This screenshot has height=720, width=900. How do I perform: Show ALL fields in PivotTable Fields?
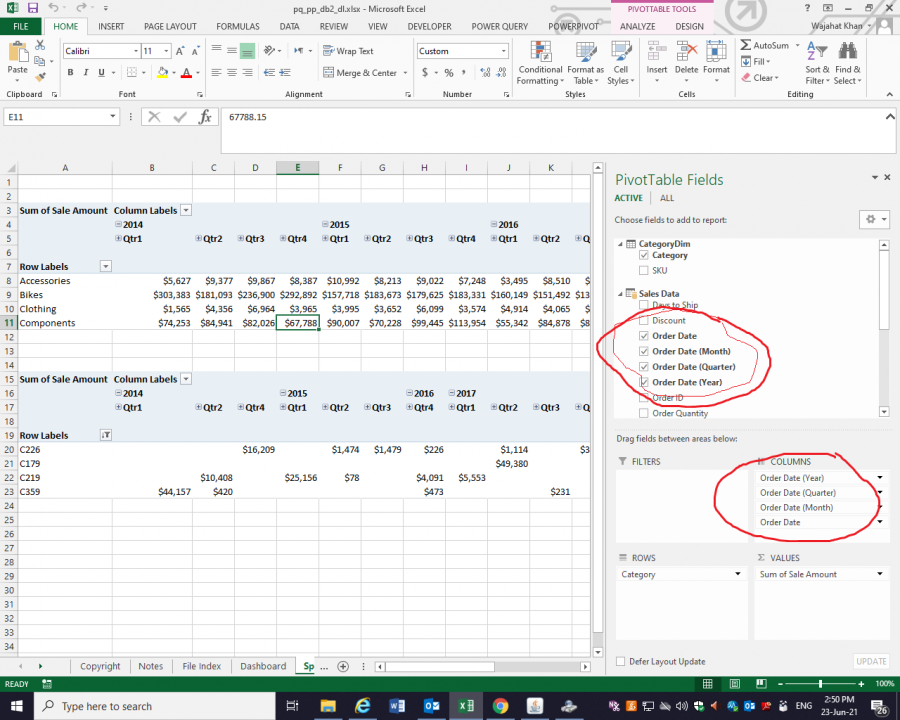[666, 198]
